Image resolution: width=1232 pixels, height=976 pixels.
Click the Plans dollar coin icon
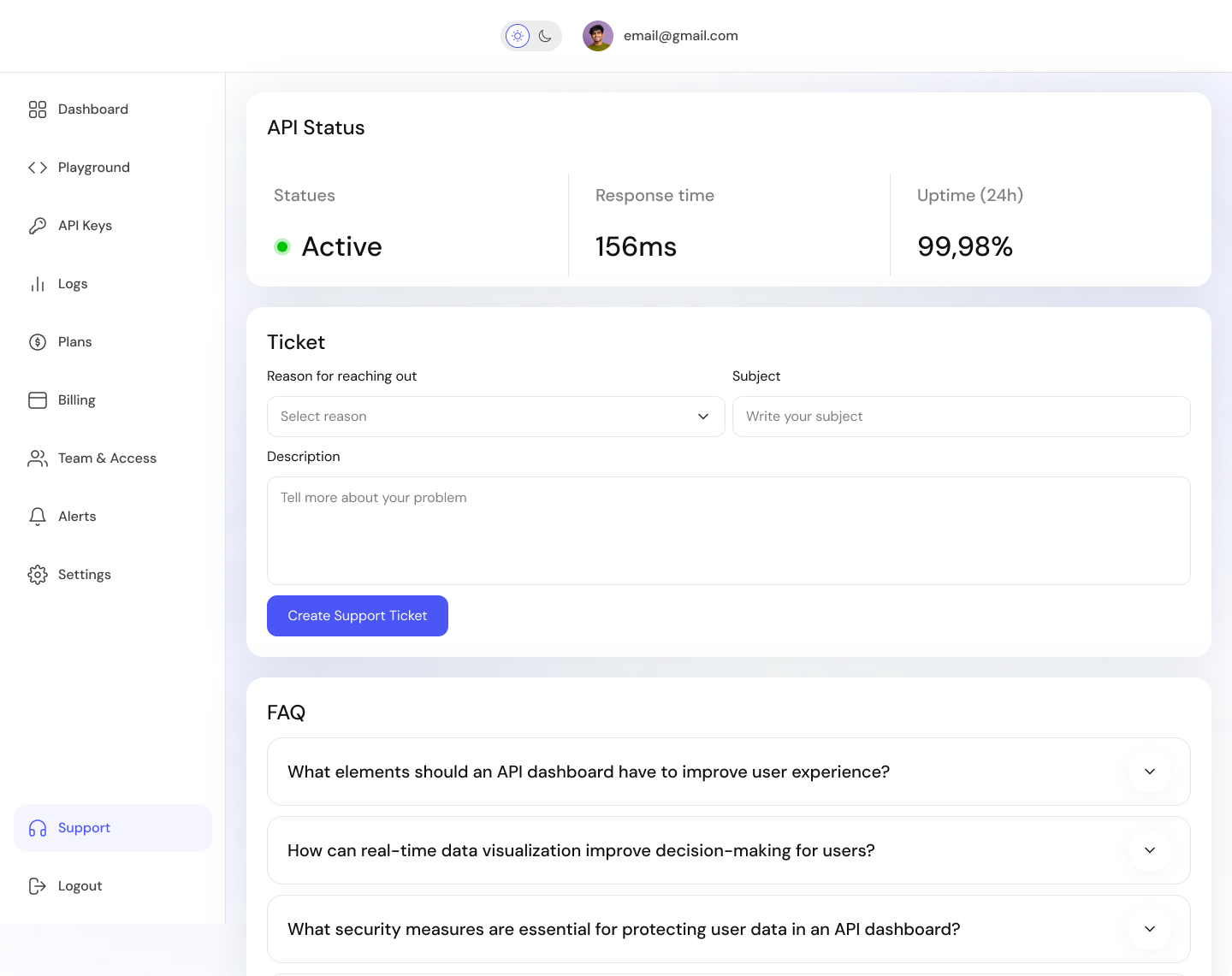(38, 342)
